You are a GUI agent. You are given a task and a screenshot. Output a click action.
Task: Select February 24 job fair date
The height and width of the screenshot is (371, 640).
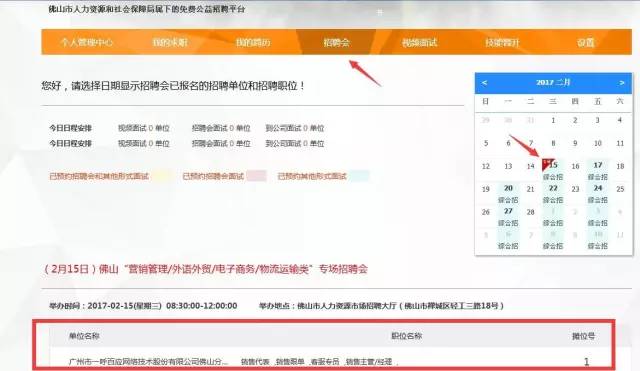(x=598, y=193)
